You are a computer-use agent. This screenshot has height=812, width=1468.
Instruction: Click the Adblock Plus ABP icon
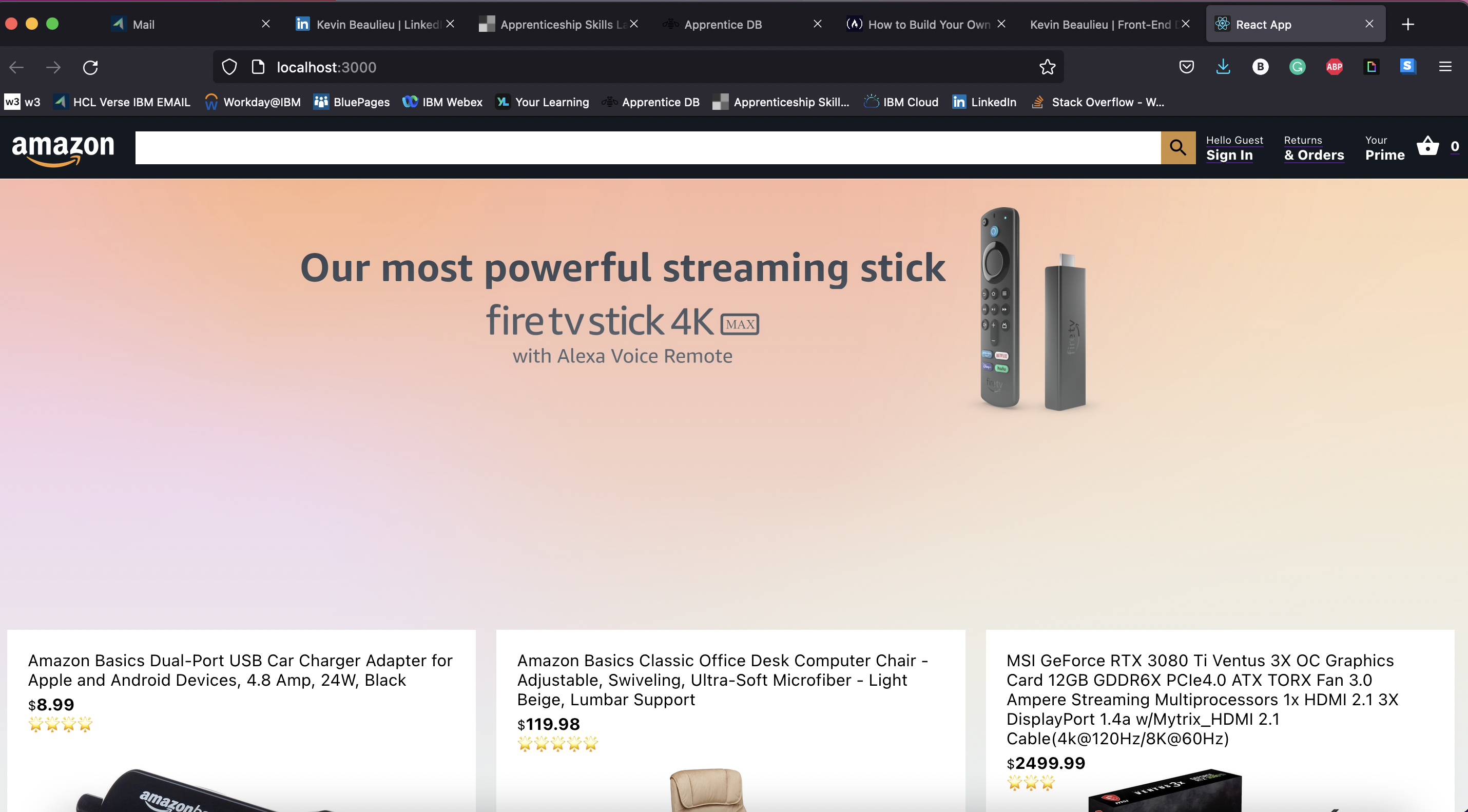click(x=1334, y=67)
